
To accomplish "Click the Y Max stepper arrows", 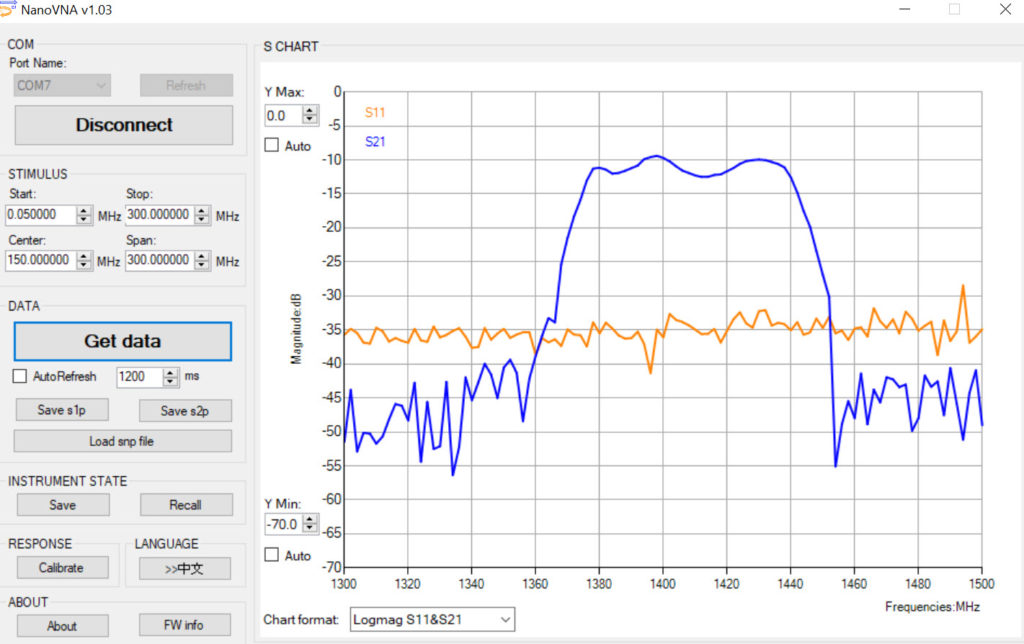I will pos(310,116).
